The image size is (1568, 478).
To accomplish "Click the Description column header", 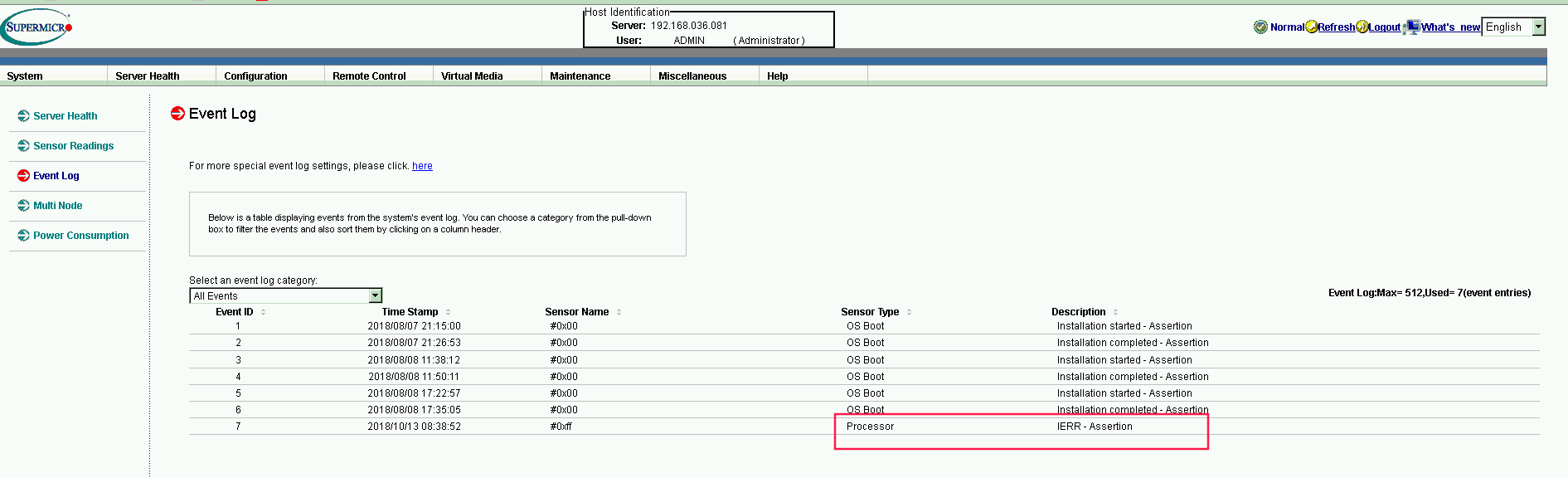I will pyautogui.click(x=1079, y=312).
